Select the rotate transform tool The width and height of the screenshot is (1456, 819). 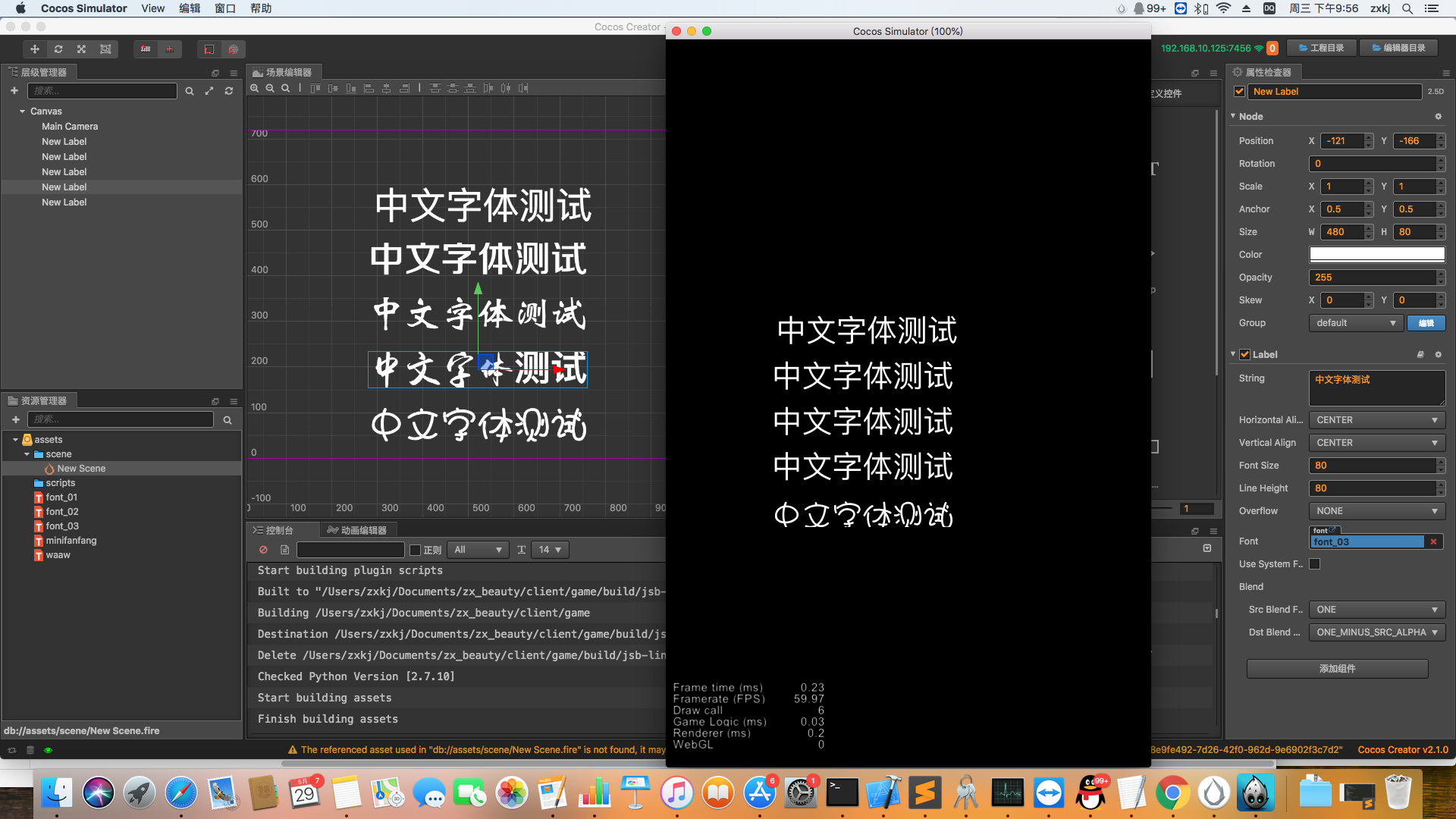point(58,49)
